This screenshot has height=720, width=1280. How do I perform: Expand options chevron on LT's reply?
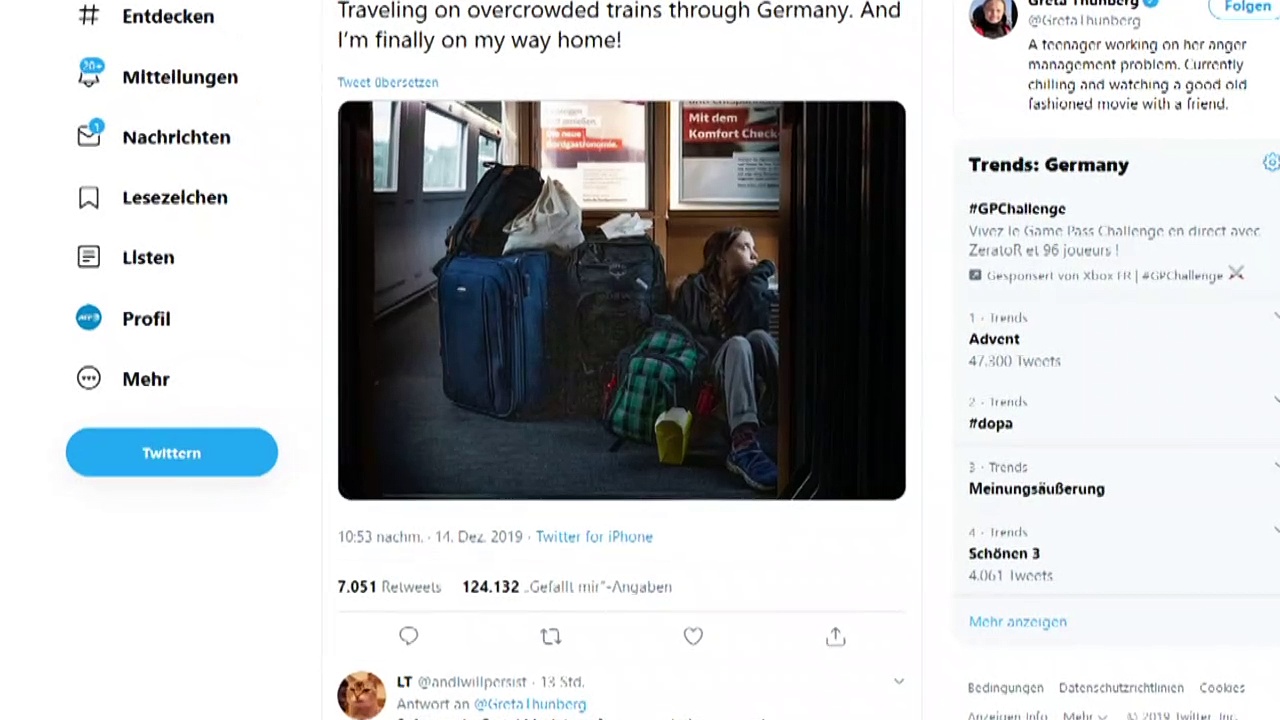coord(898,682)
